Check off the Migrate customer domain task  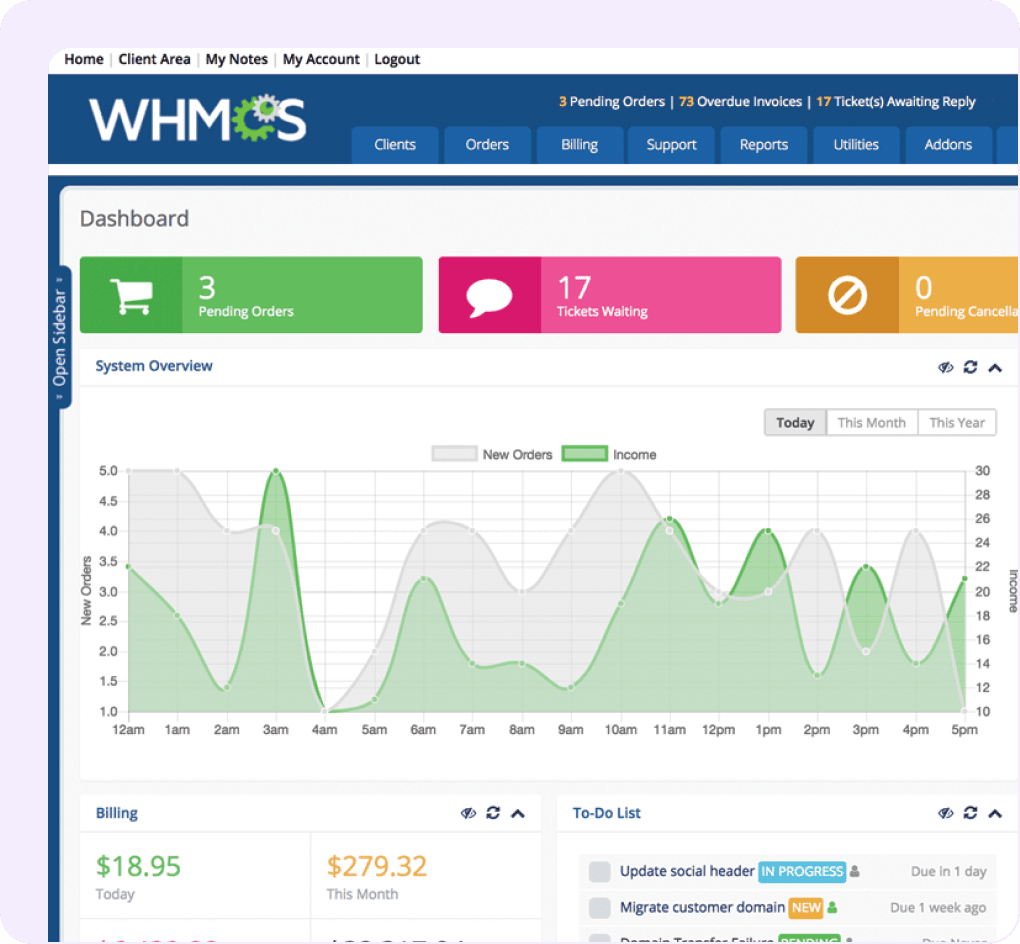coord(600,908)
